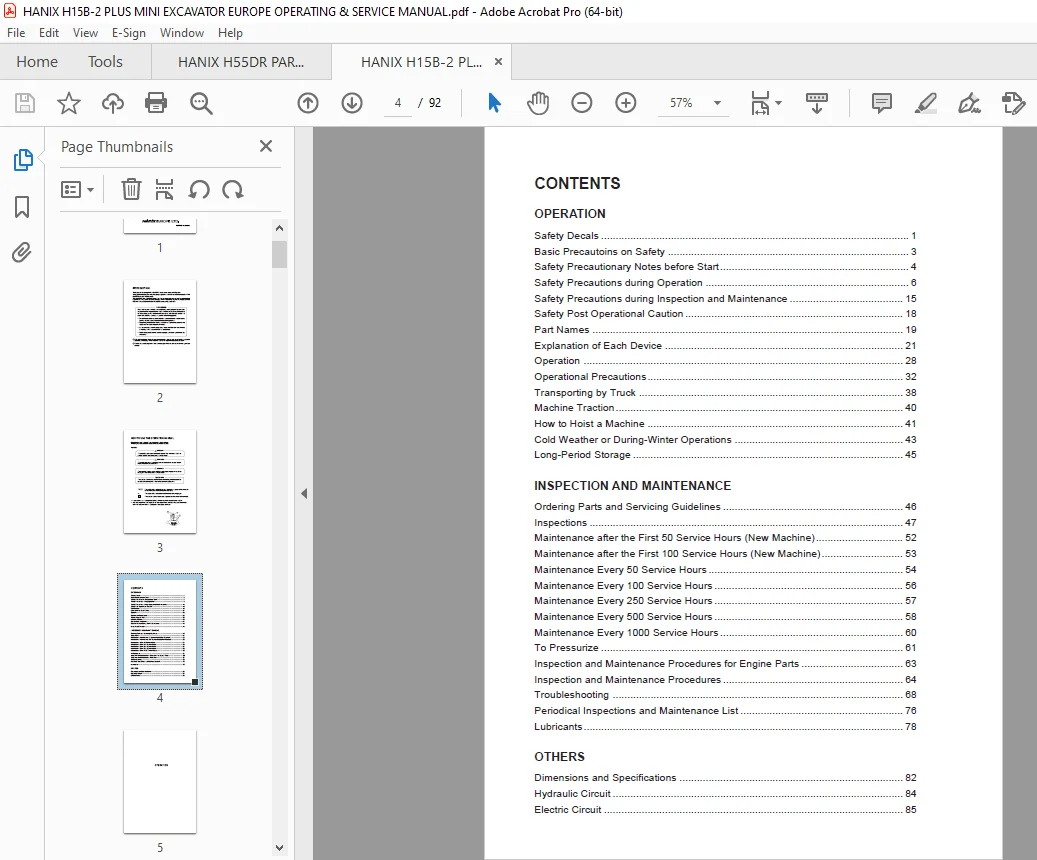Image resolution: width=1037 pixels, height=860 pixels.
Task: Activate the hand pan tool
Action: click(538, 103)
